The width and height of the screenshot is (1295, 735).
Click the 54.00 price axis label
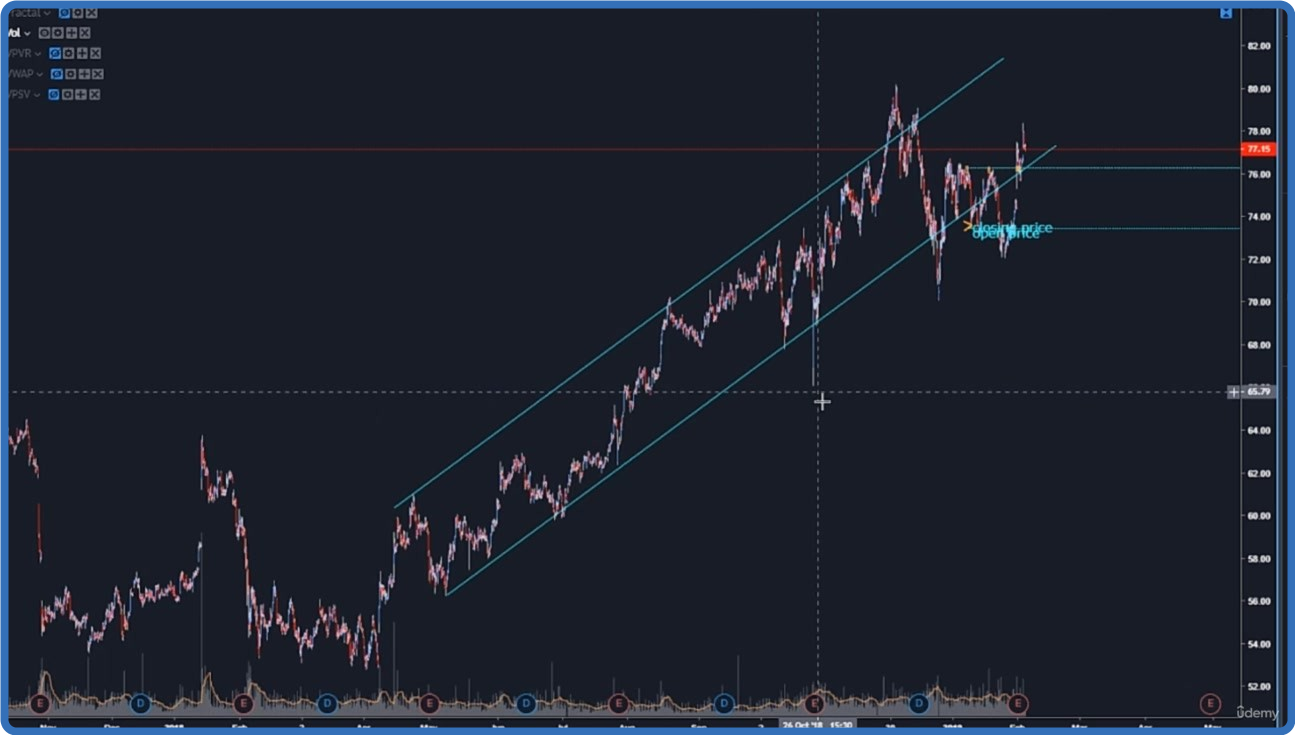pos(1258,644)
